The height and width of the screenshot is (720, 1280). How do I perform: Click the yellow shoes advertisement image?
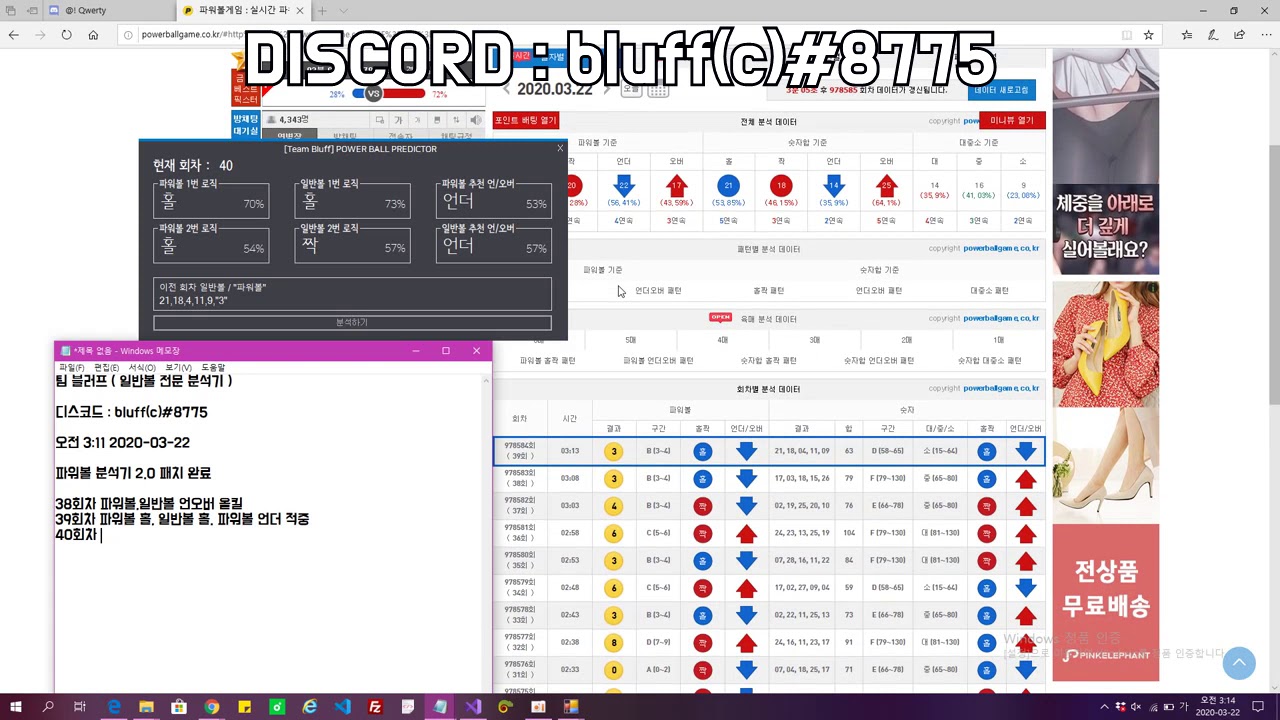1105,344
